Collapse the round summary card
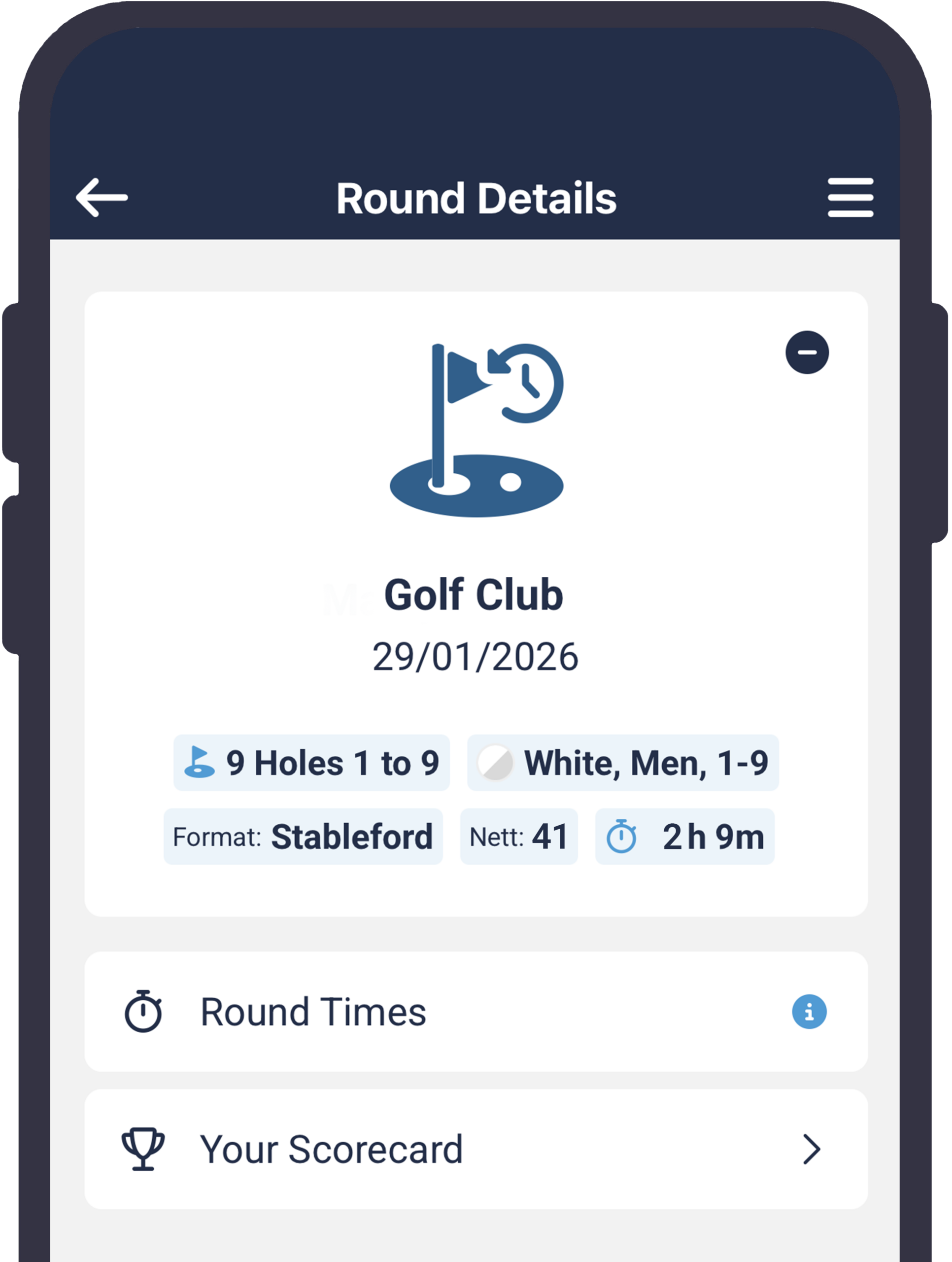The height and width of the screenshot is (1262, 952). tap(807, 352)
